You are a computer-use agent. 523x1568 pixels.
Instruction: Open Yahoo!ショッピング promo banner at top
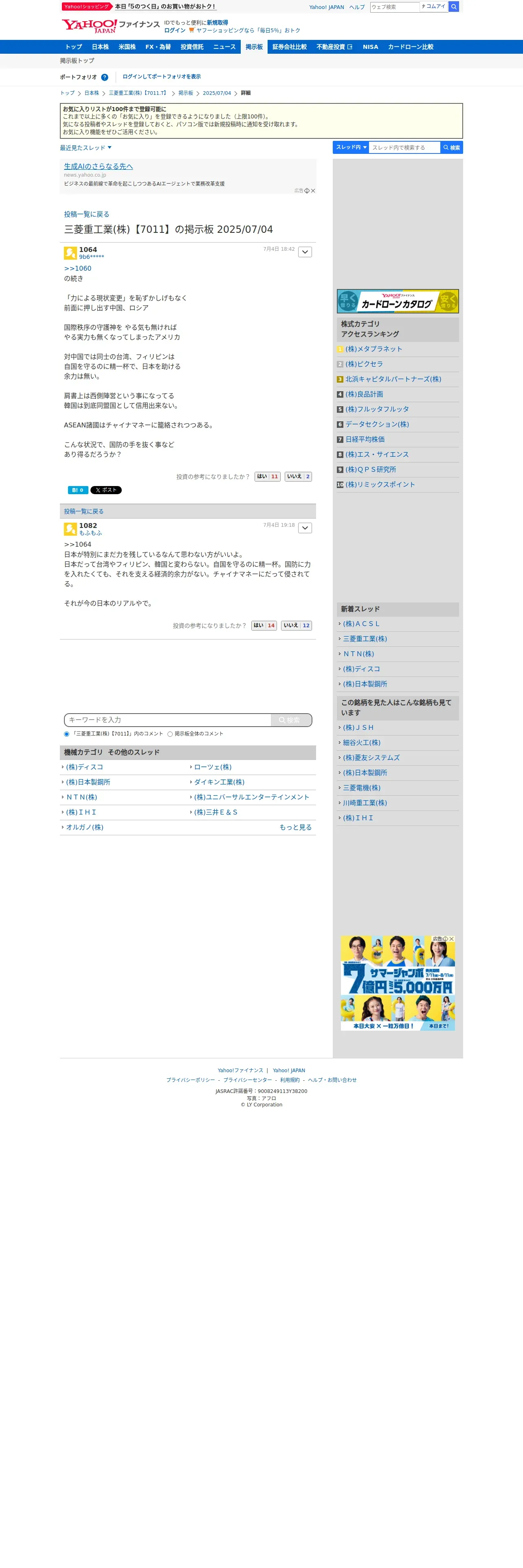point(139,7)
